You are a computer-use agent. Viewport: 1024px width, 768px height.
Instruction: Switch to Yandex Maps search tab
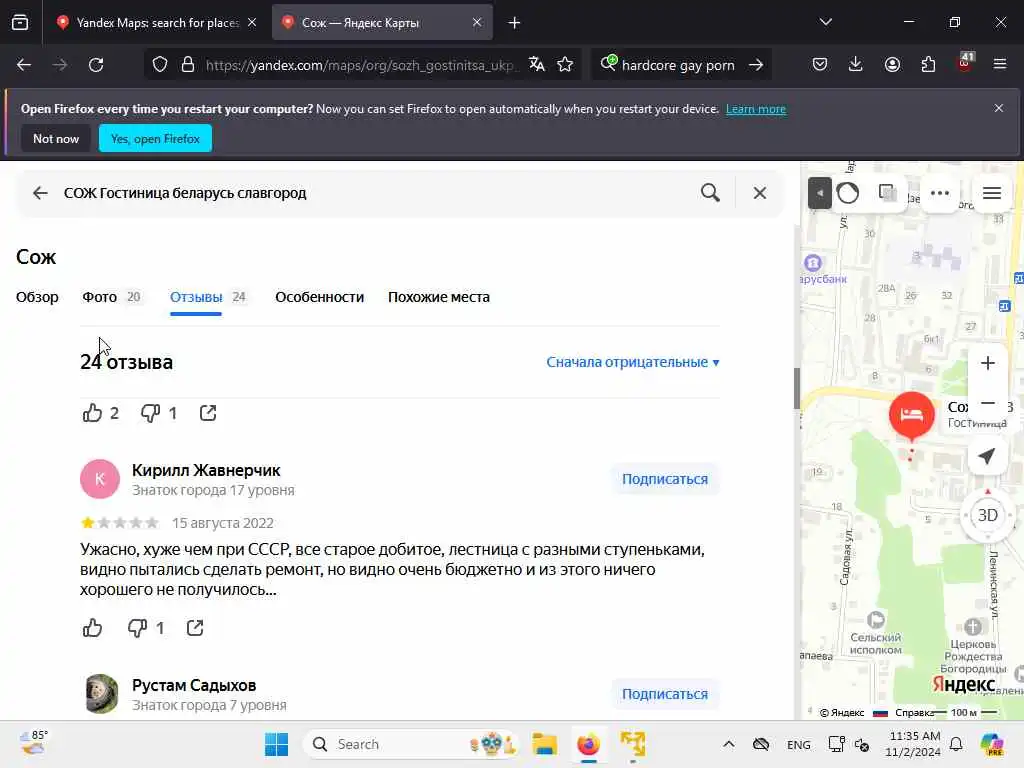tap(157, 23)
